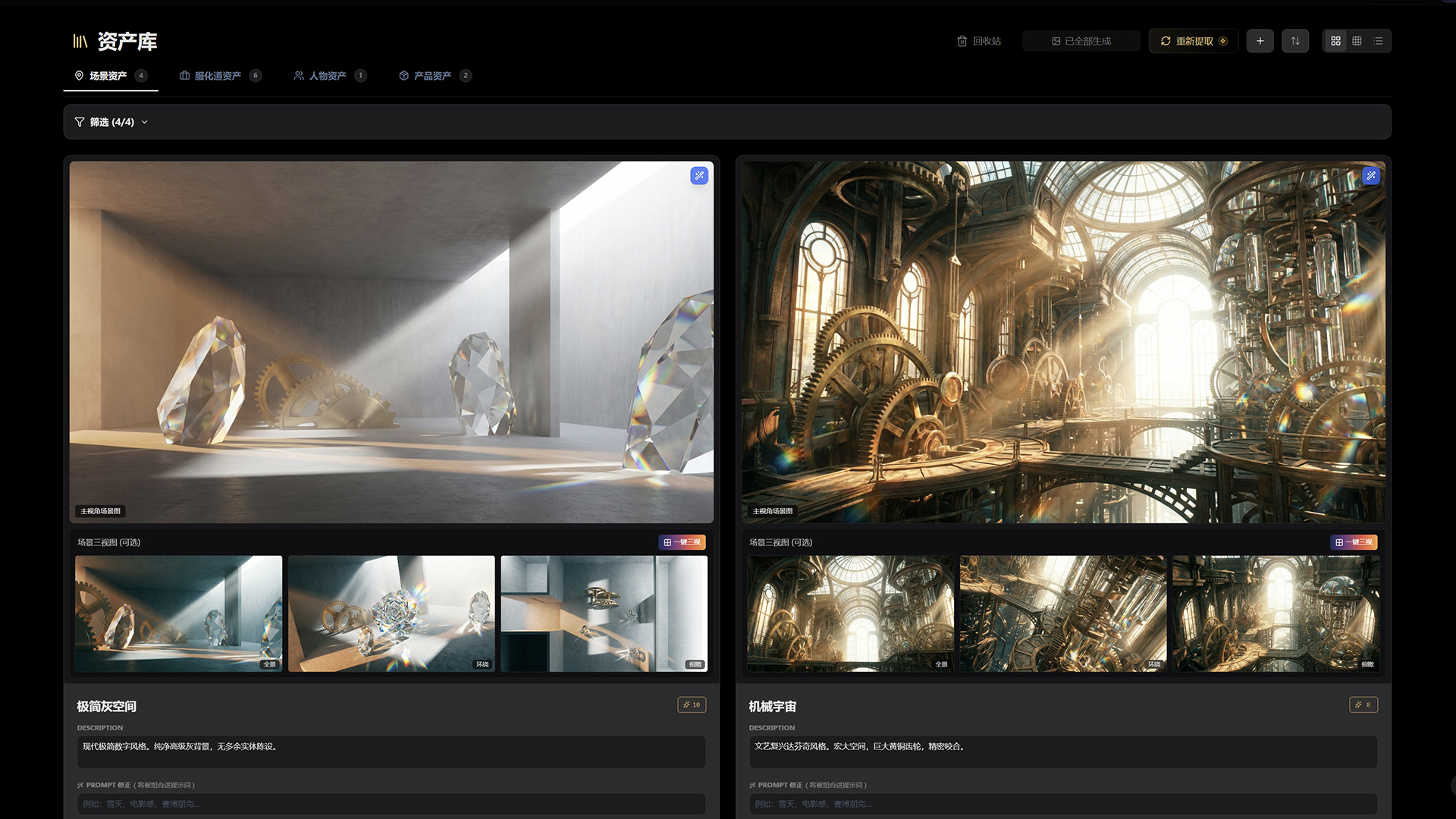Viewport: 1456px width, 819px height.
Task: Expand the 筛选 (4/4) filter dropdown
Action: (x=111, y=122)
